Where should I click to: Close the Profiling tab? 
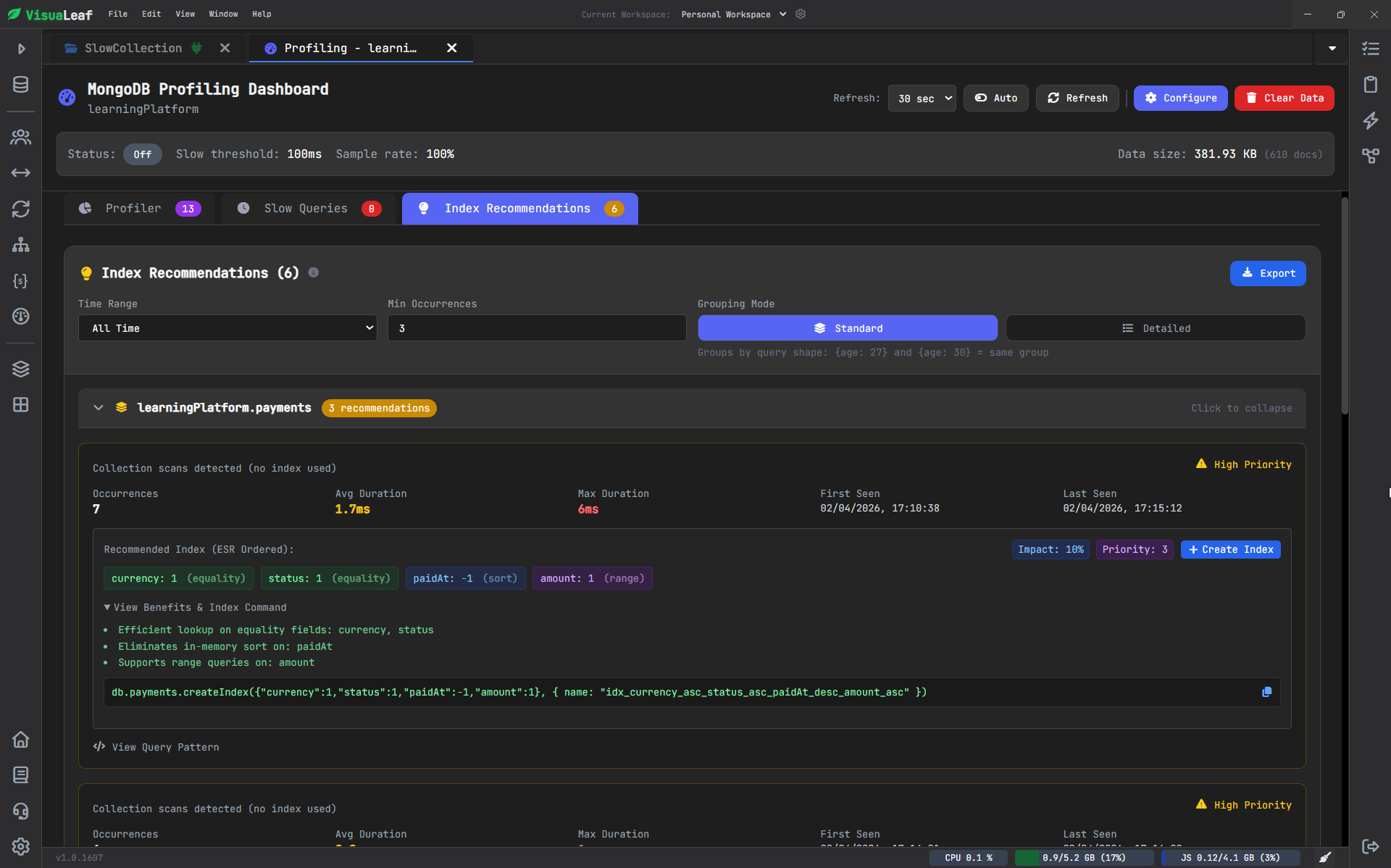point(452,48)
